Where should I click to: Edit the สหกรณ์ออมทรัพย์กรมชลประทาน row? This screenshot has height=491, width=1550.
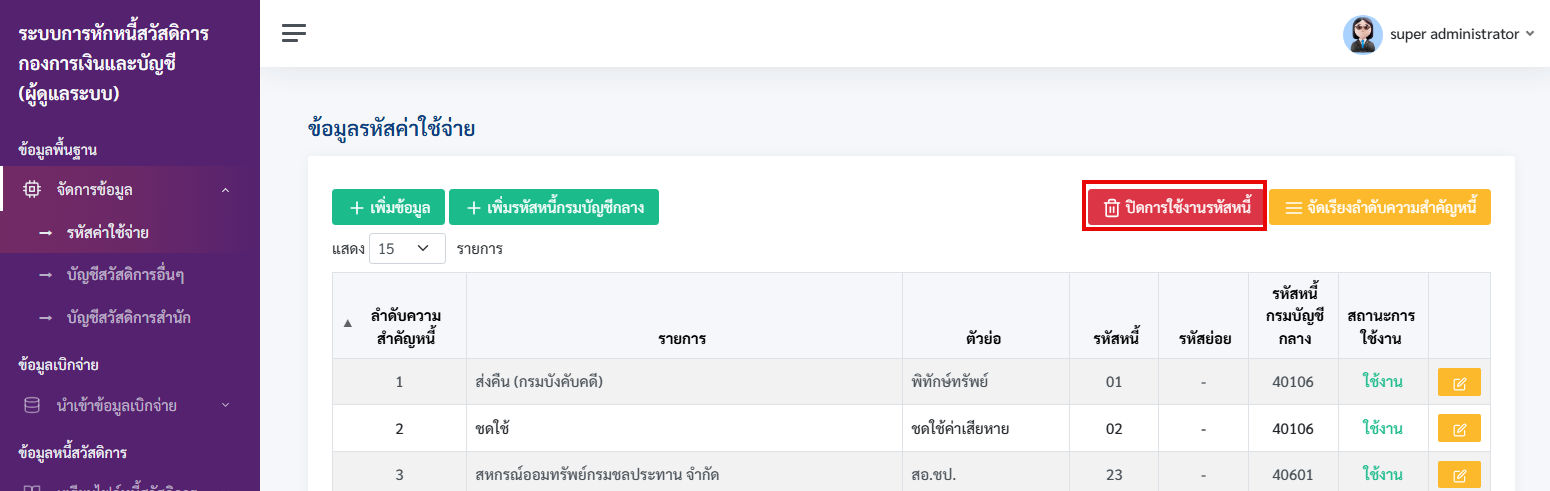[1459, 475]
